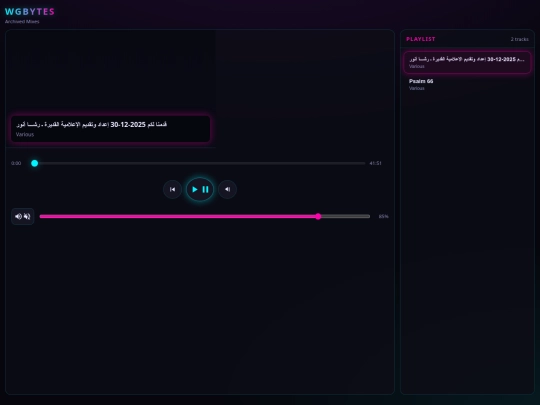
Task: Select the 30-12-2025 track in the playlist
Action: point(467,62)
